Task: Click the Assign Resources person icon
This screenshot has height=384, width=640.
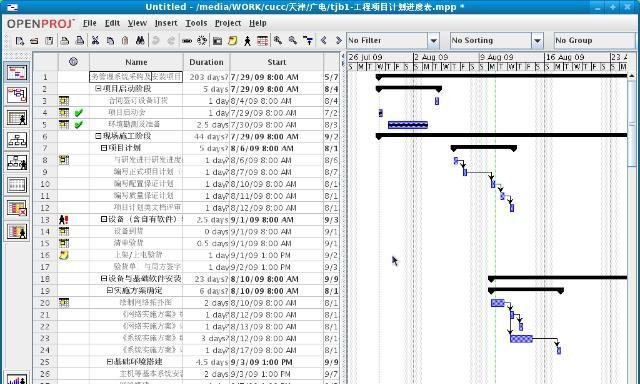Action: (247, 40)
